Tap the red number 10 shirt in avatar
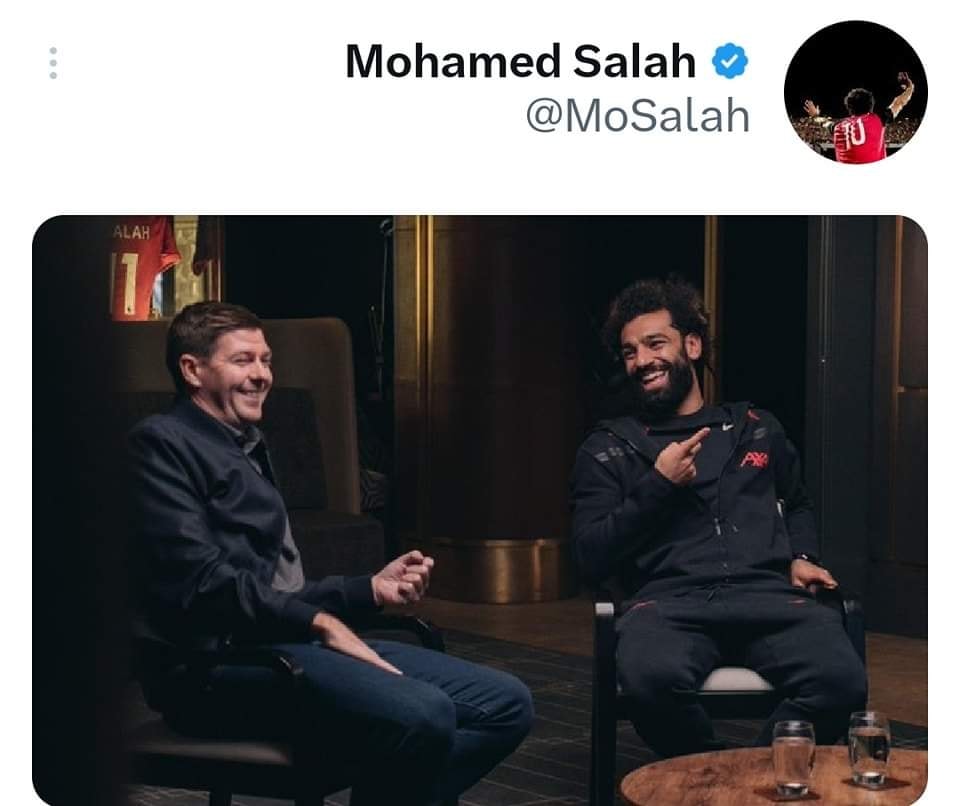Image resolution: width=960 pixels, height=806 pixels. click(x=860, y=136)
